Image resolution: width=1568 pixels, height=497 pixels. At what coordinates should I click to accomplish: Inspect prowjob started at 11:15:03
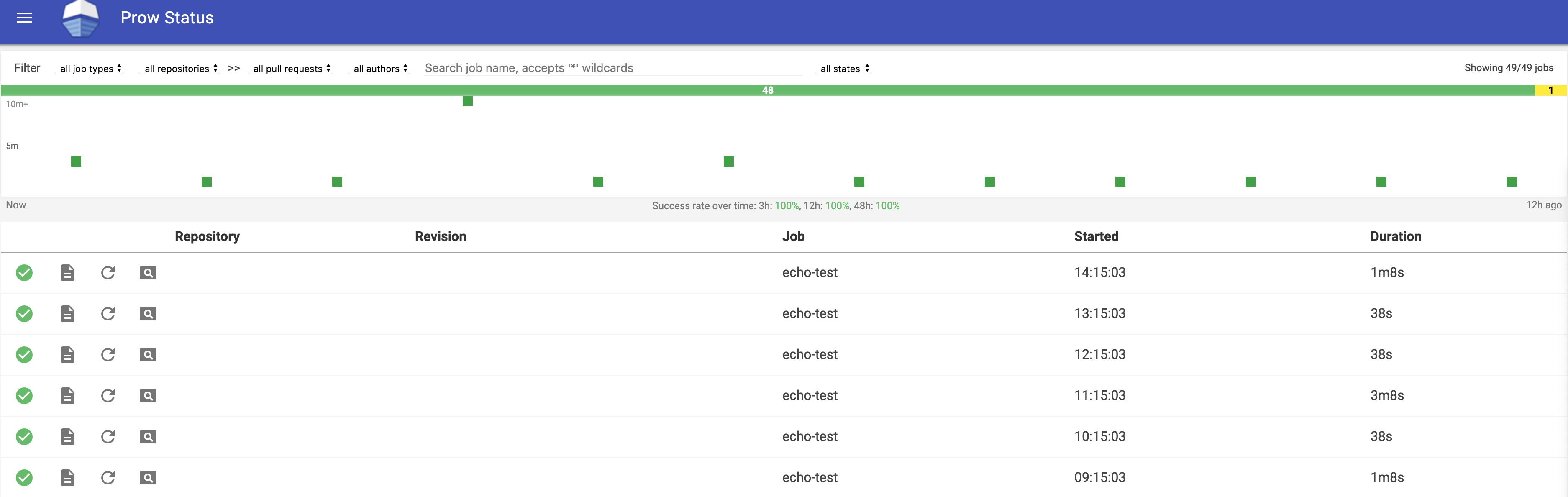(x=148, y=396)
